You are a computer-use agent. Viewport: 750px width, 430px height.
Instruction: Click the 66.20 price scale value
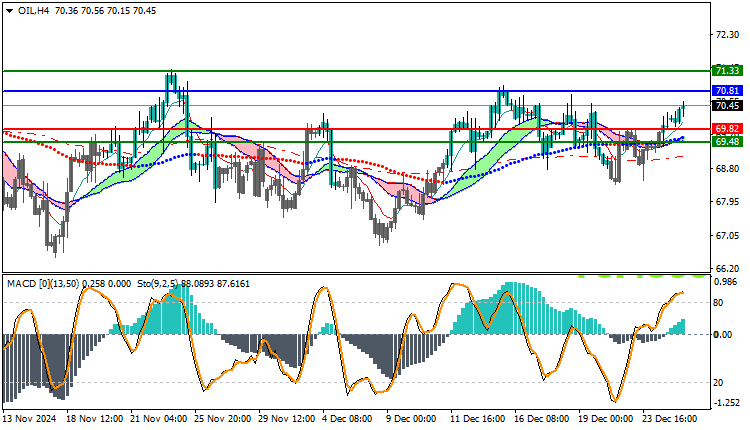pos(727,268)
